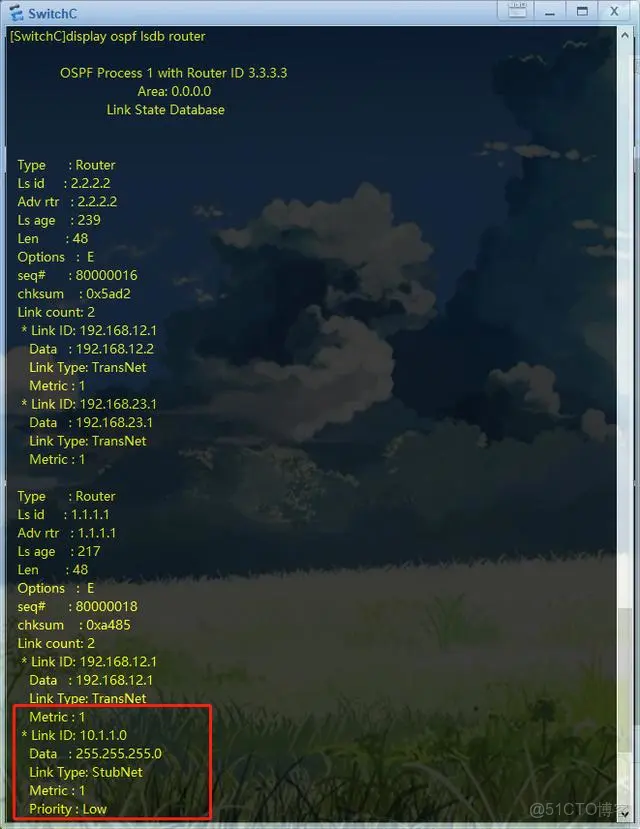This screenshot has height=829, width=640.
Task: Click the scrollbar up arrow
Action: point(625,35)
